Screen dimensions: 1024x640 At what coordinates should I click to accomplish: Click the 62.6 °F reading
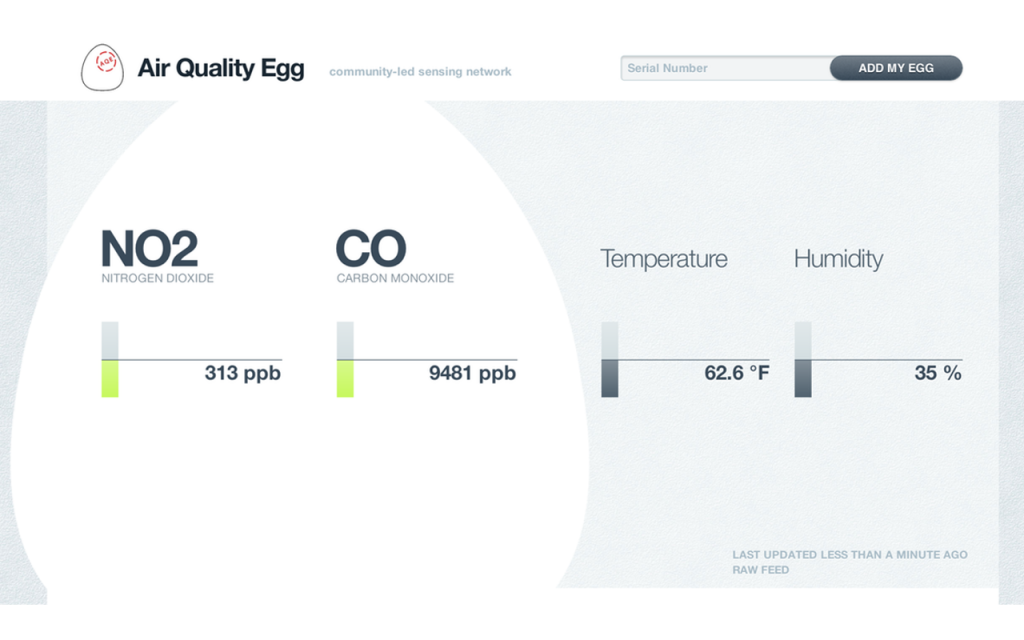(737, 373)
